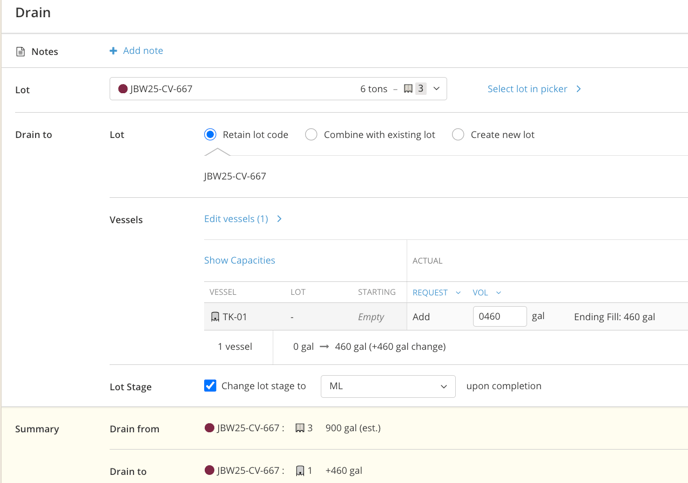Uncheck the Change lot stage to checkbox
This screenshot has width=688, height=483.
click(x=210, y=386)
